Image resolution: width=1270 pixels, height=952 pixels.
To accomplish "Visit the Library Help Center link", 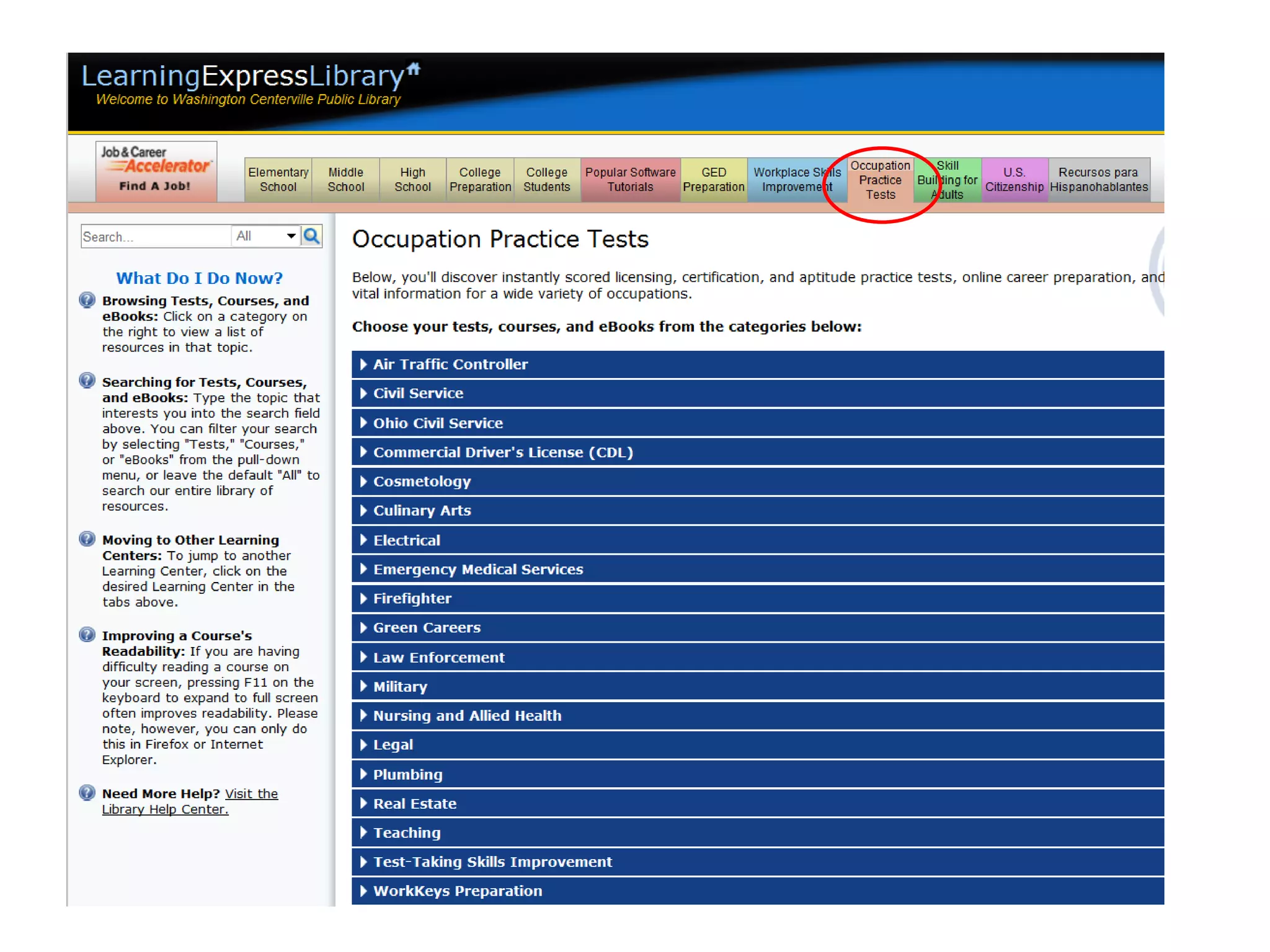I will [165, 809].
